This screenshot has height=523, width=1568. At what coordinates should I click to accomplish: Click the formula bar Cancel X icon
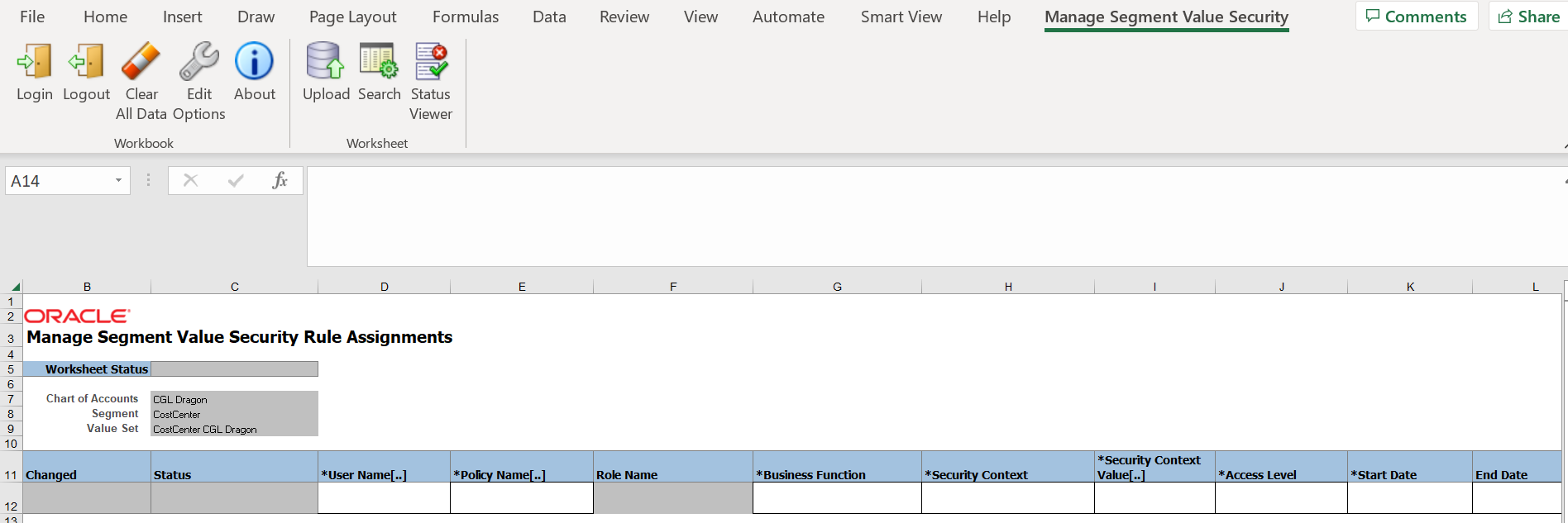(x=190, y=180)
